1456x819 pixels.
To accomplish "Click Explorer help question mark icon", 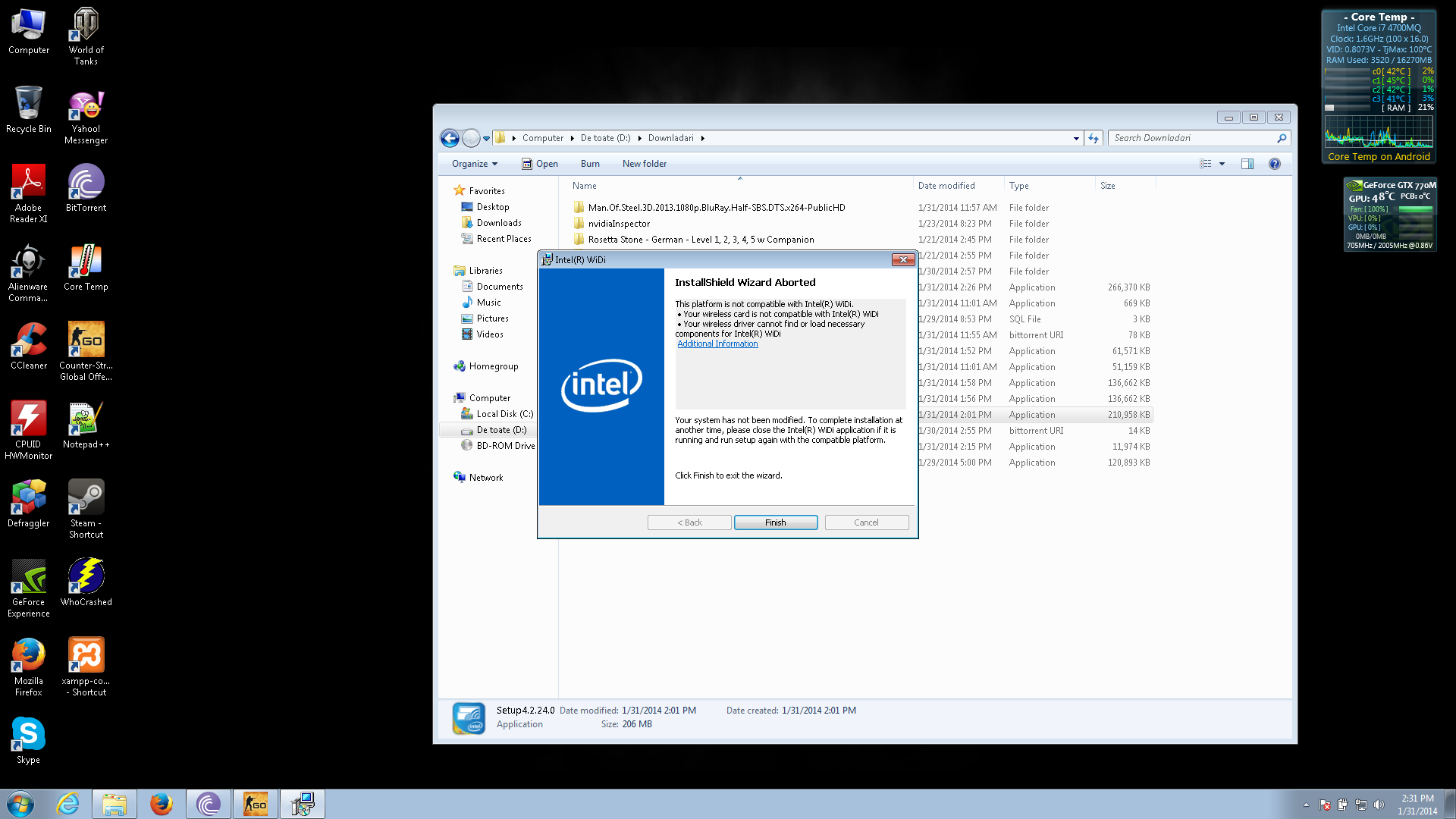I will [1275, 164].
